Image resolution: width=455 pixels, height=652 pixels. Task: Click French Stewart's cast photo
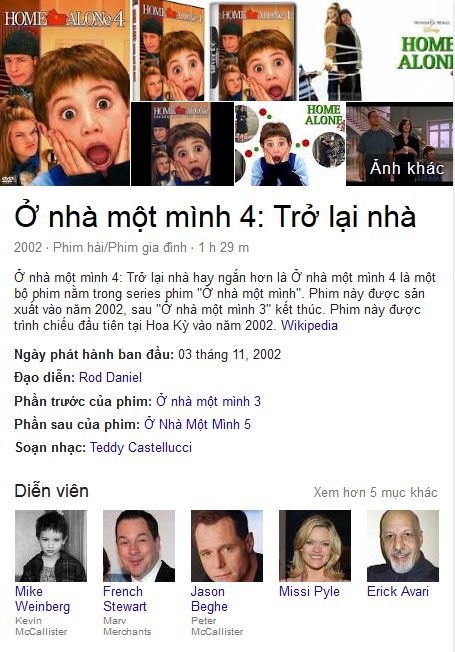click(x=139, y=546)
